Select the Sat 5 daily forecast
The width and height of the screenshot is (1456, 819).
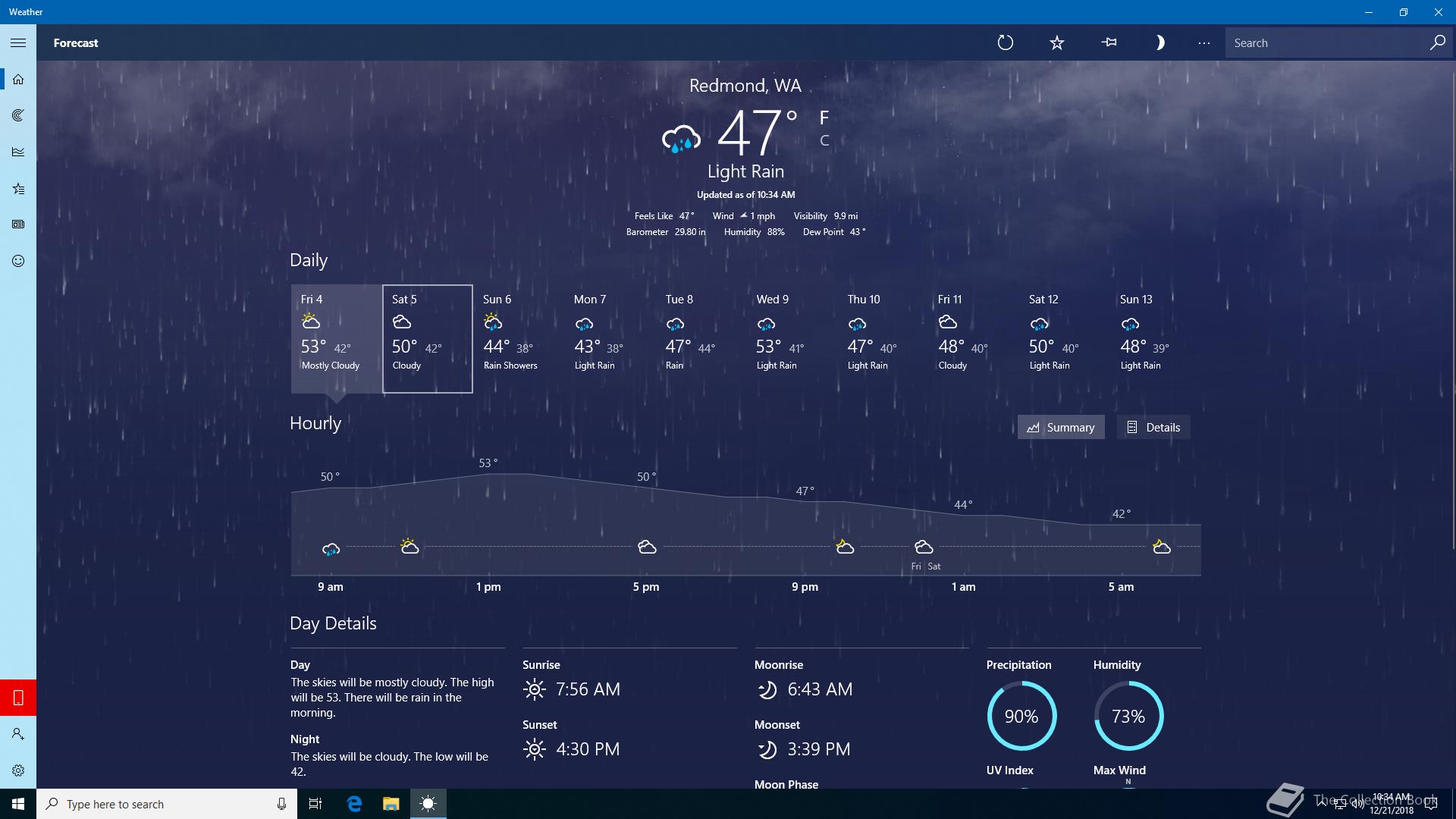tap(428, 339)
